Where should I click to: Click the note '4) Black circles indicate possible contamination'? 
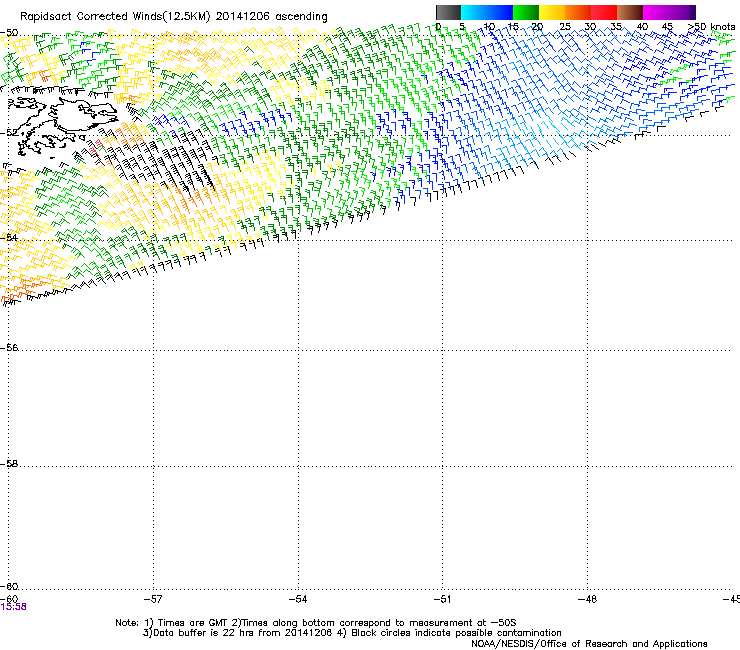[449, 633]
